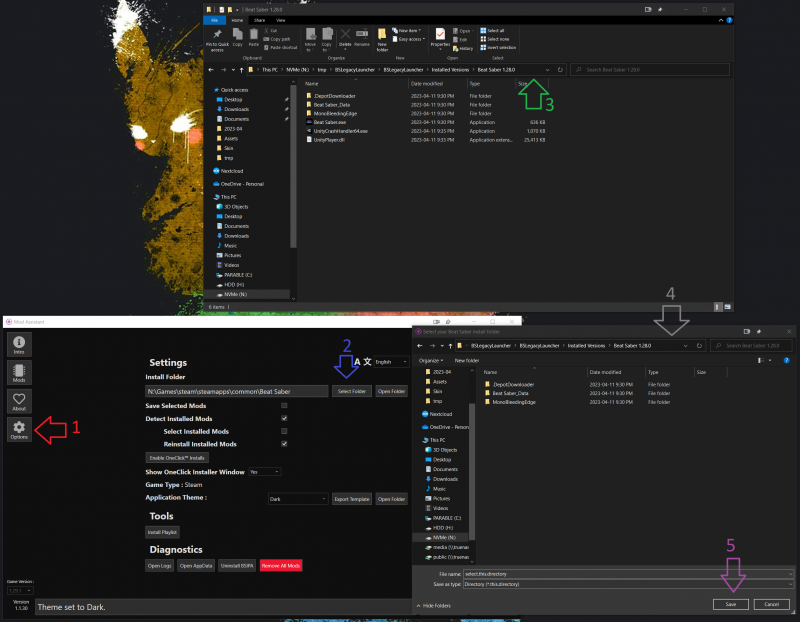This screenshot has height=622, width=800.
Task: Open the Mods page in the sidebar
Action: coord(20,374)
